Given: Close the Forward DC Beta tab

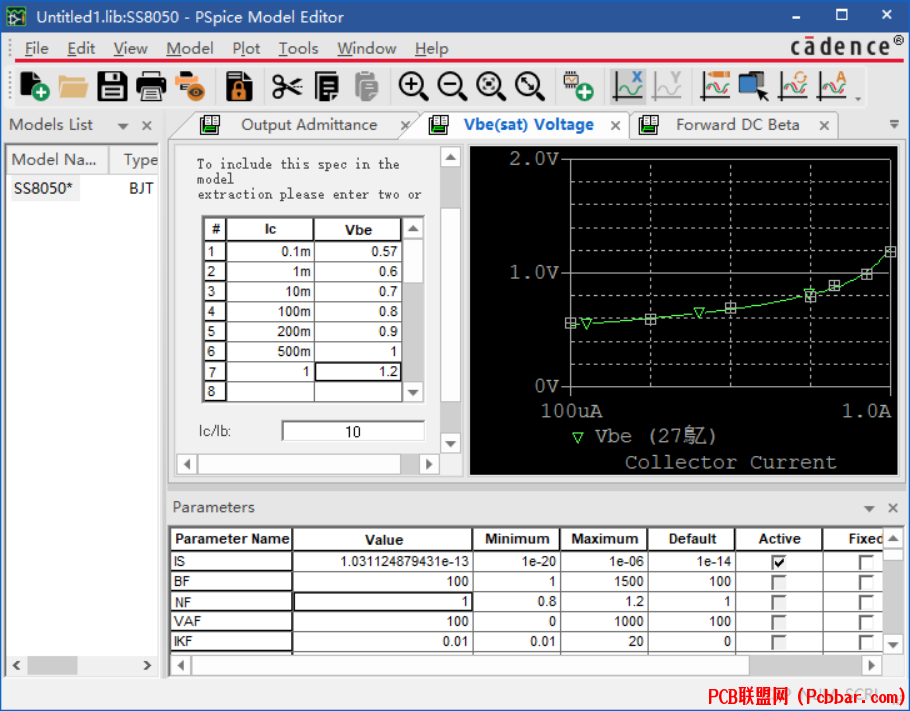Looking at the screenshot, I should (x=824, y=125).
